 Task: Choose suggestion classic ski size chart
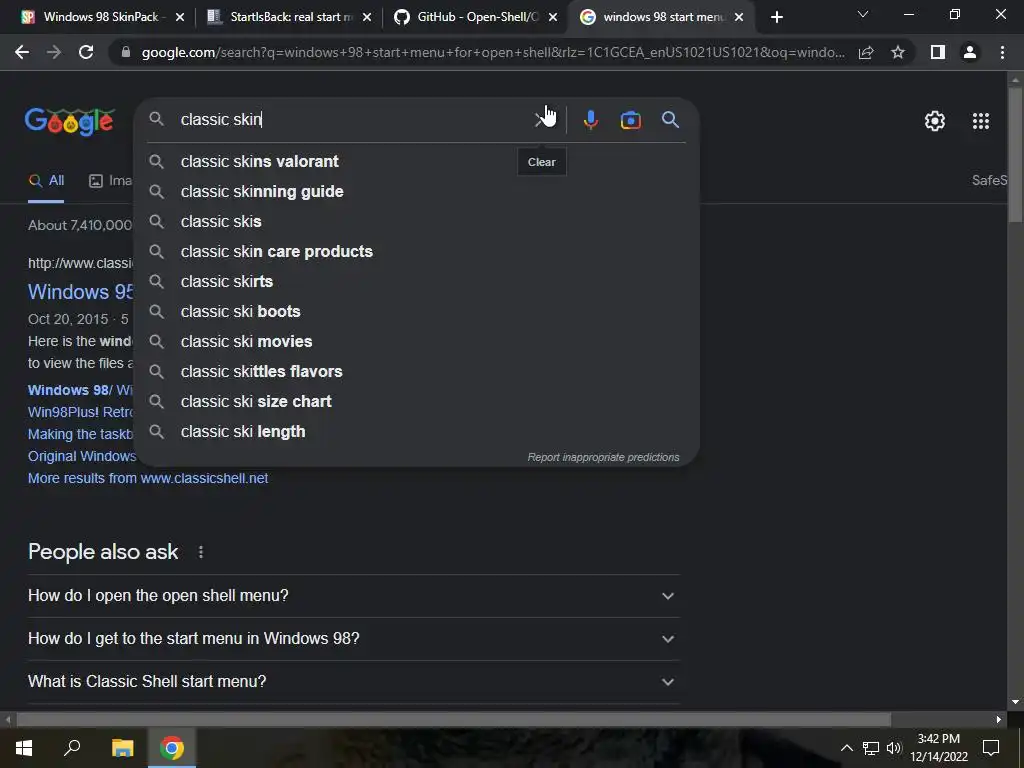pyautogui.click(x=417, y=402)
